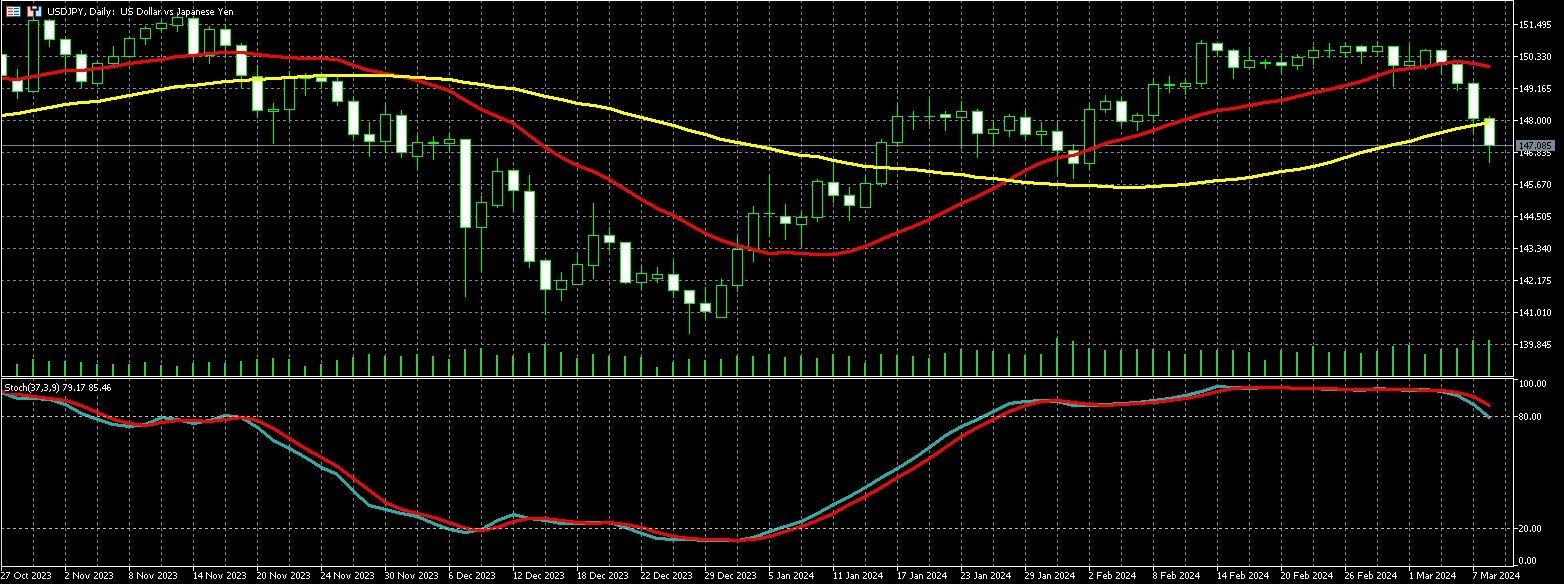The image size is (1564, 584).
Task: Click the 141.010 price scale label
Action: click(1535, 312)
